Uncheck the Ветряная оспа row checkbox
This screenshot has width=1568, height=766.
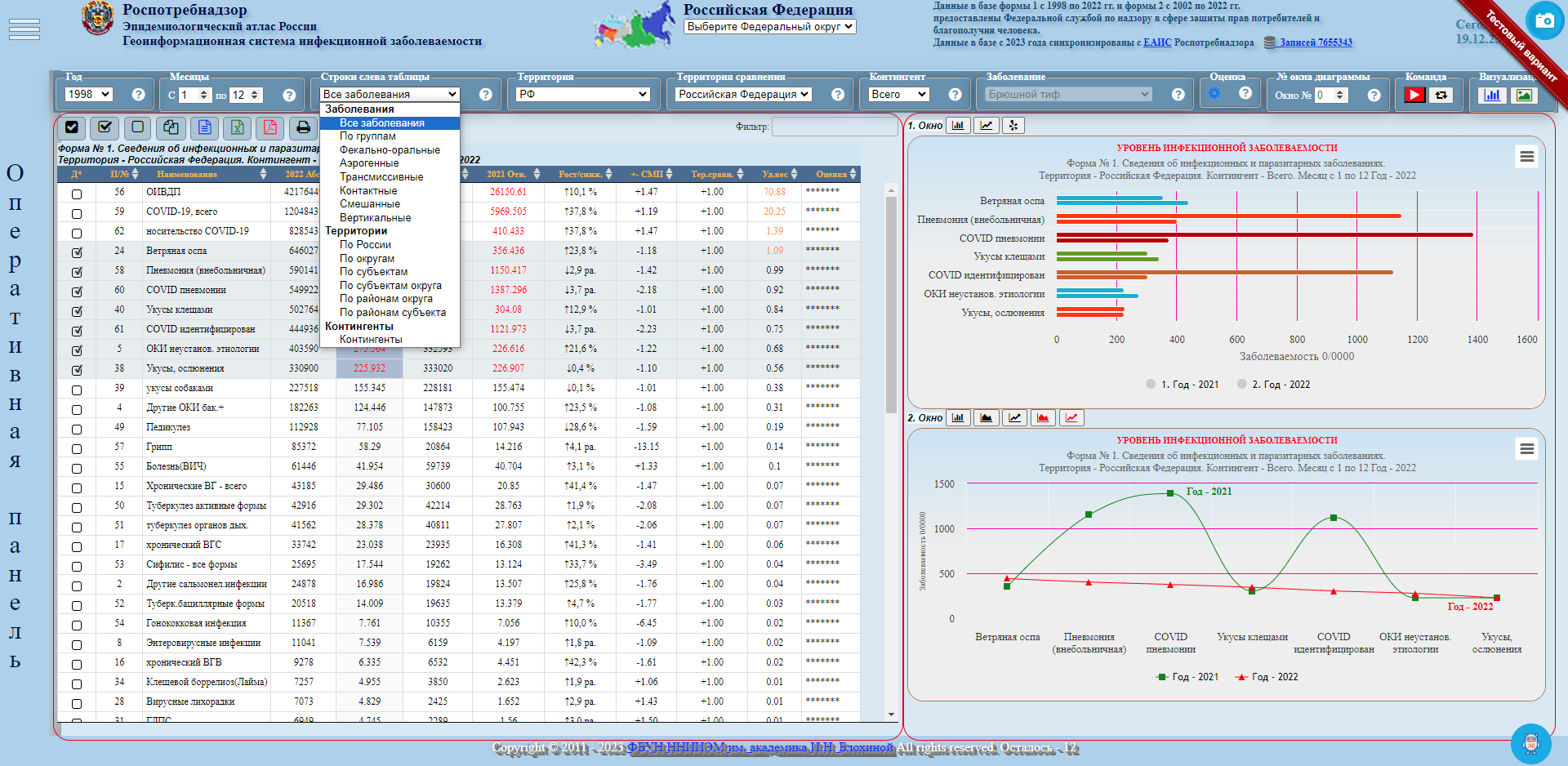click(x=77, y=253)
